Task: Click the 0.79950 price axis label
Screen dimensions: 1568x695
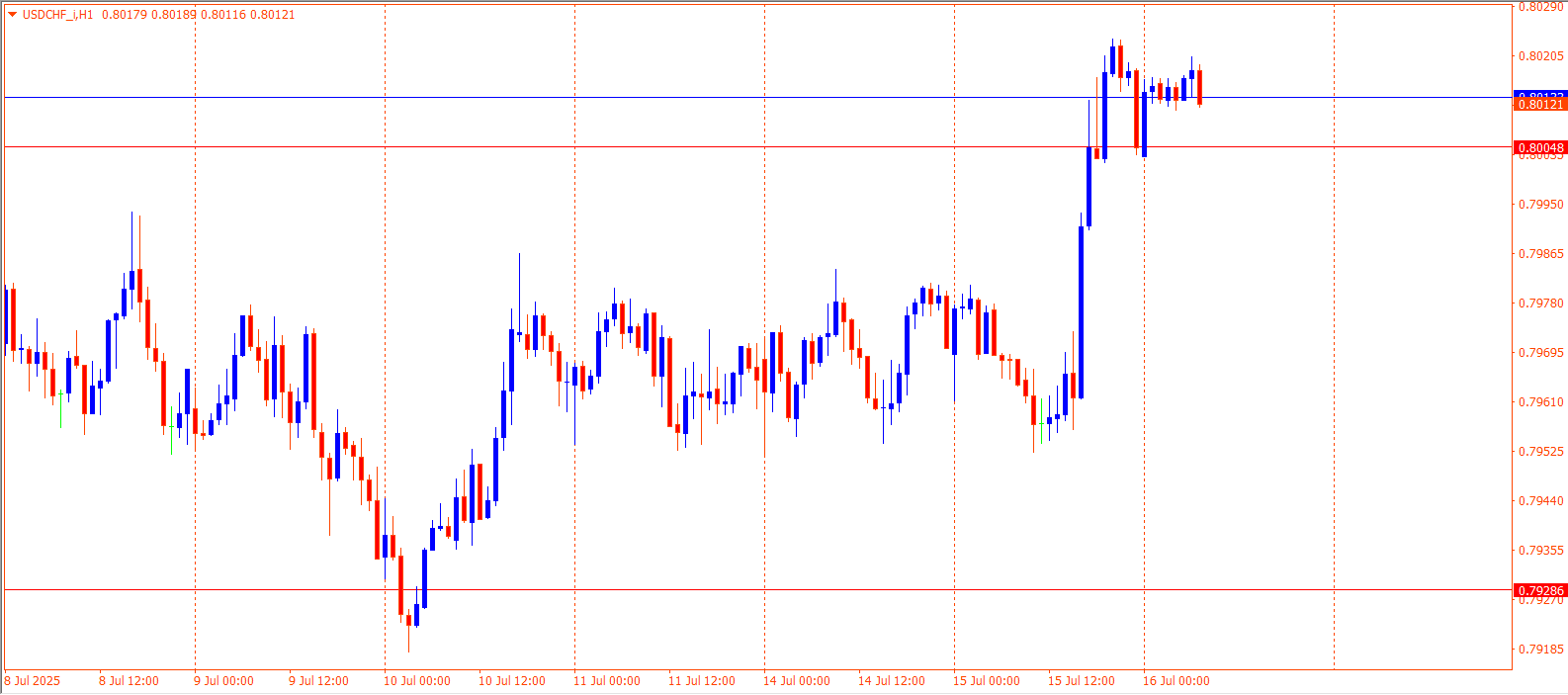Action: point(1541,205)
